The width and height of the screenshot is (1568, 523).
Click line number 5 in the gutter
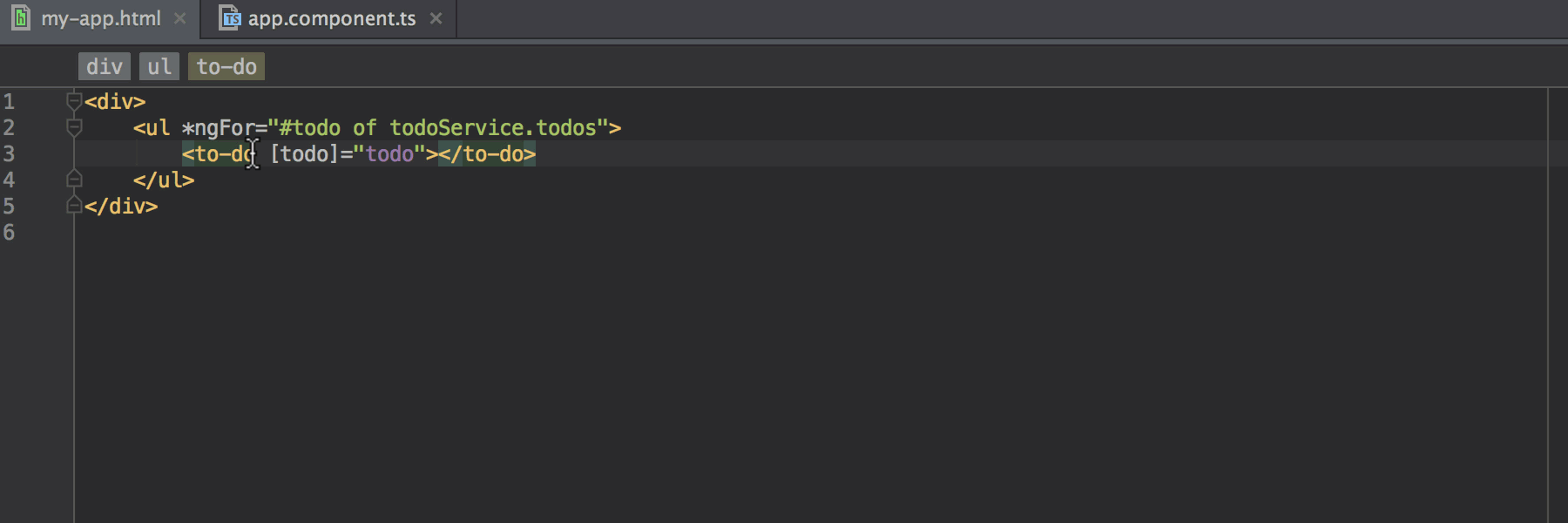[x=9, y=206]
